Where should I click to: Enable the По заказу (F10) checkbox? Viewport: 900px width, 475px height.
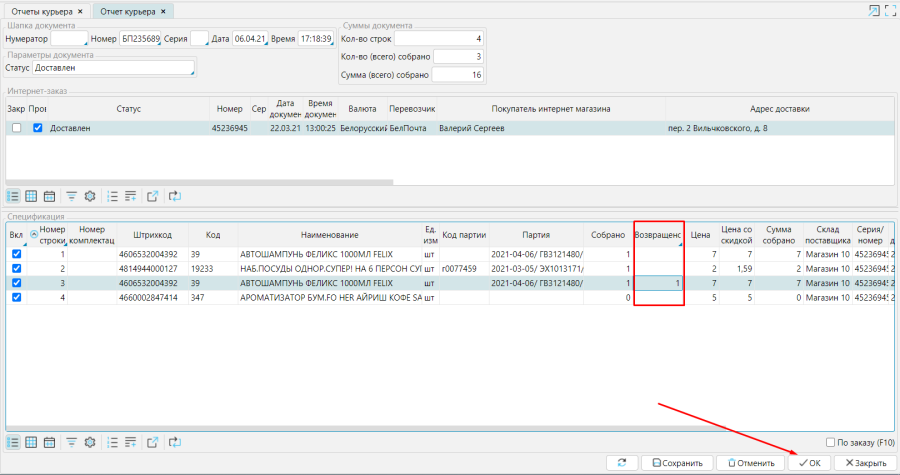pos(832,443)
